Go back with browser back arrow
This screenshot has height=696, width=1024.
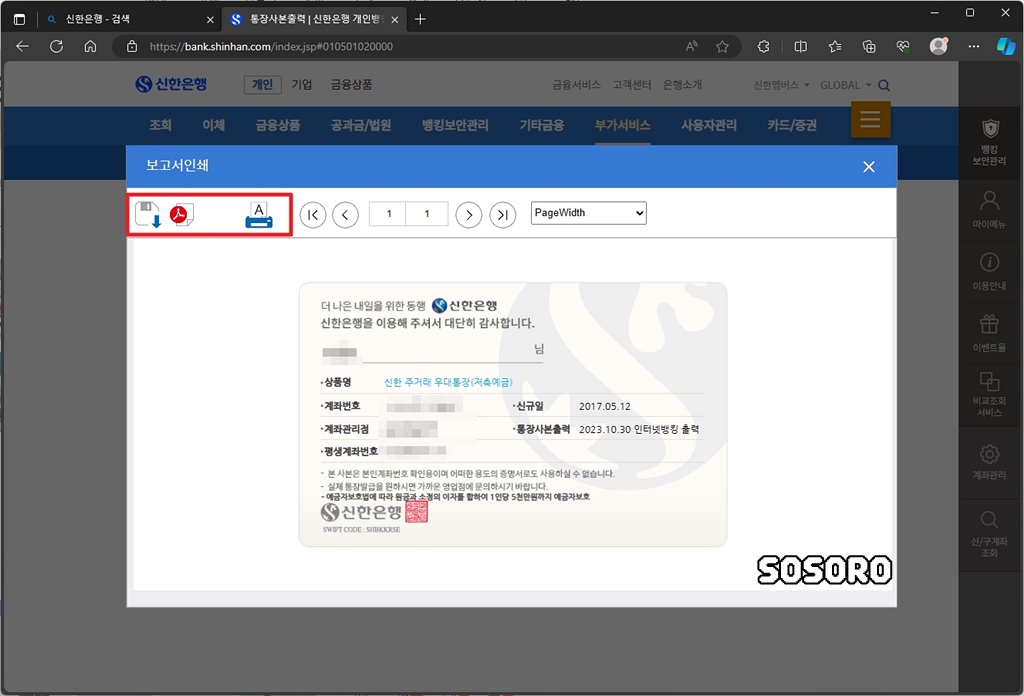pos(22,46)
